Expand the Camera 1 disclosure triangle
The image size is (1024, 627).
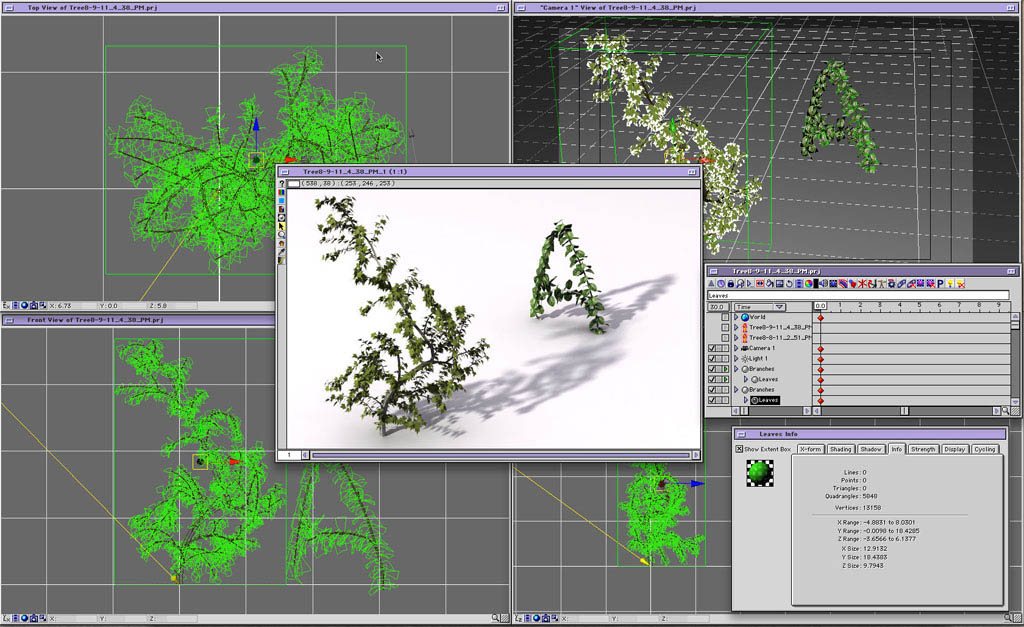point(737,348)
